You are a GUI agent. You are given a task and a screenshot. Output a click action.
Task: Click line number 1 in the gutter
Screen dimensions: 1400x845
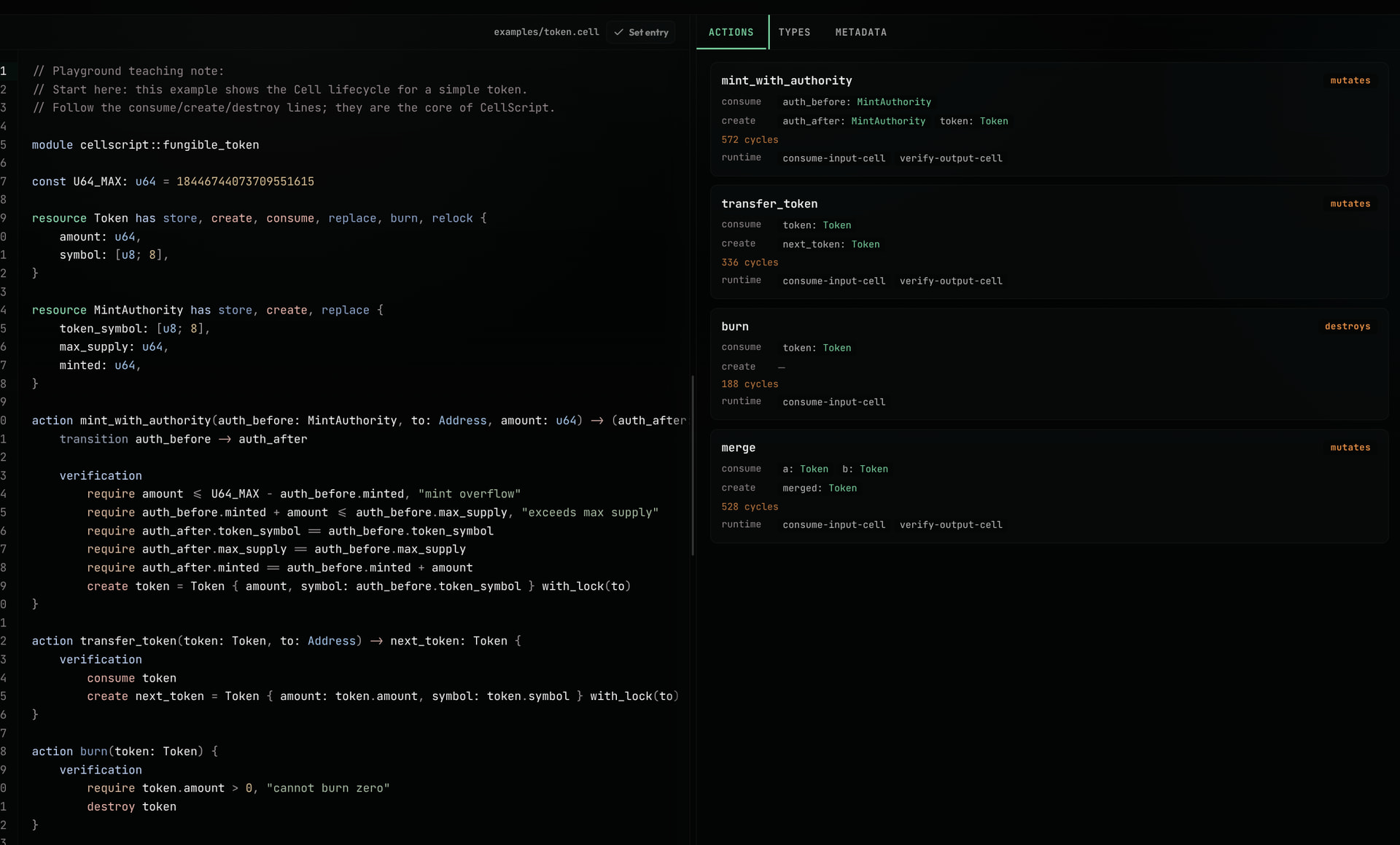[4, 71]
